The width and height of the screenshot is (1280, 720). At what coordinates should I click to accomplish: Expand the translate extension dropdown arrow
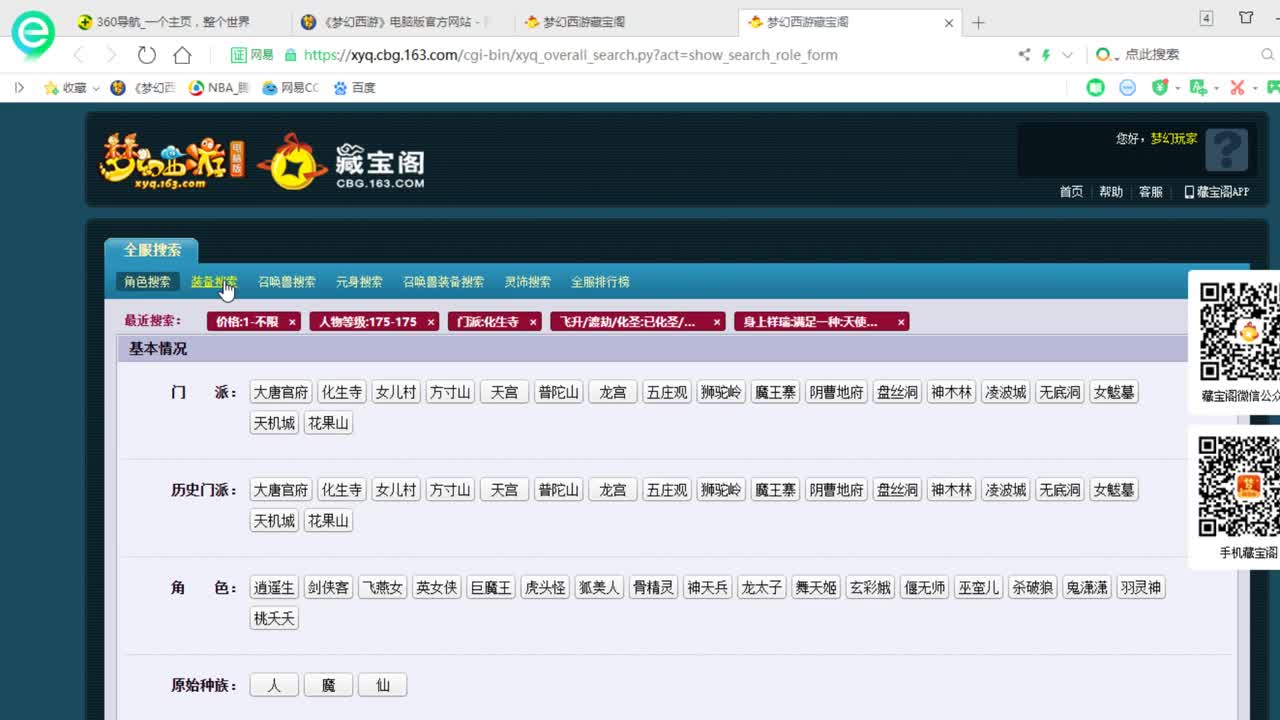coord(1215,89)
